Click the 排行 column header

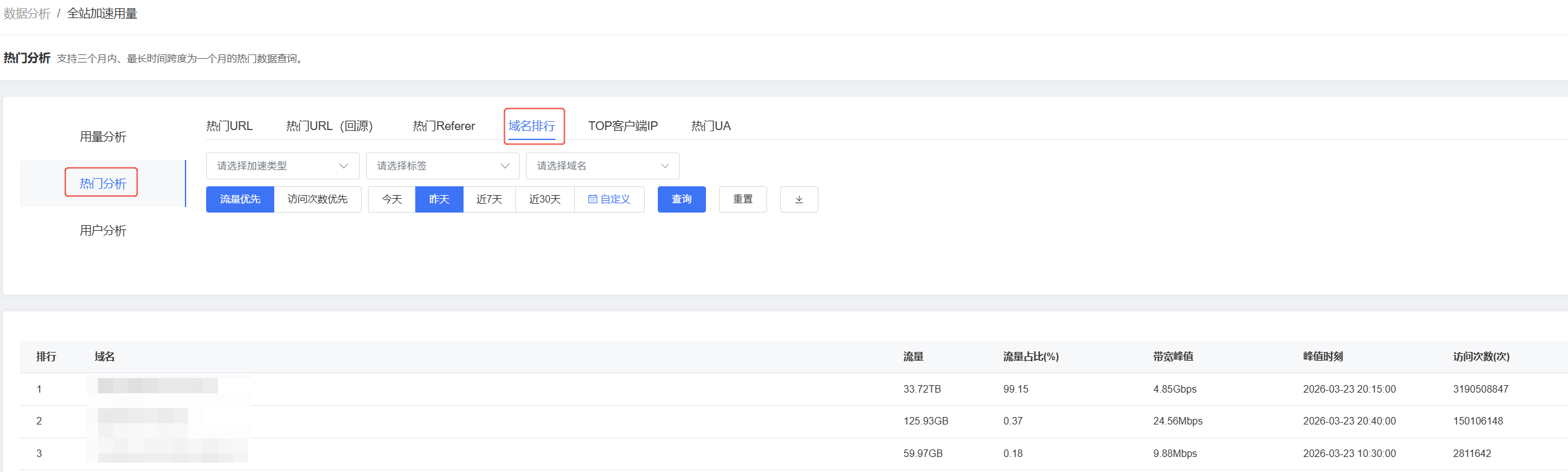[46, 357]
